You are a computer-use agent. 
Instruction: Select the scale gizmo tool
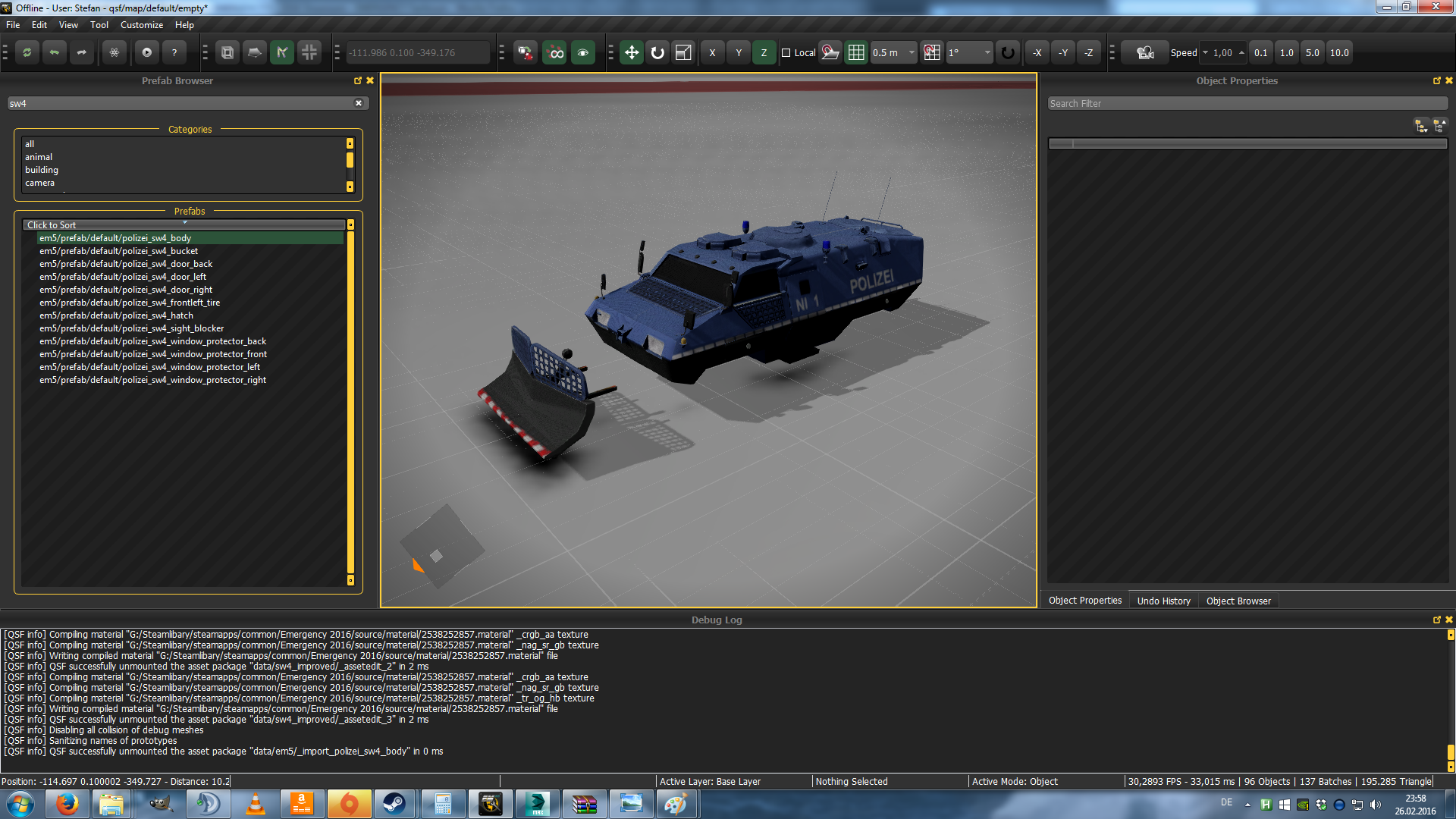pos(683,52)
